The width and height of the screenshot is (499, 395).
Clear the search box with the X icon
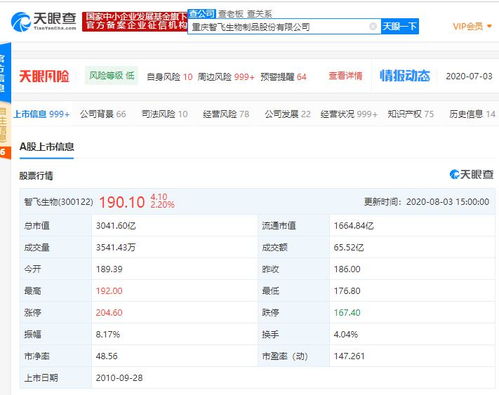[373, 26]
